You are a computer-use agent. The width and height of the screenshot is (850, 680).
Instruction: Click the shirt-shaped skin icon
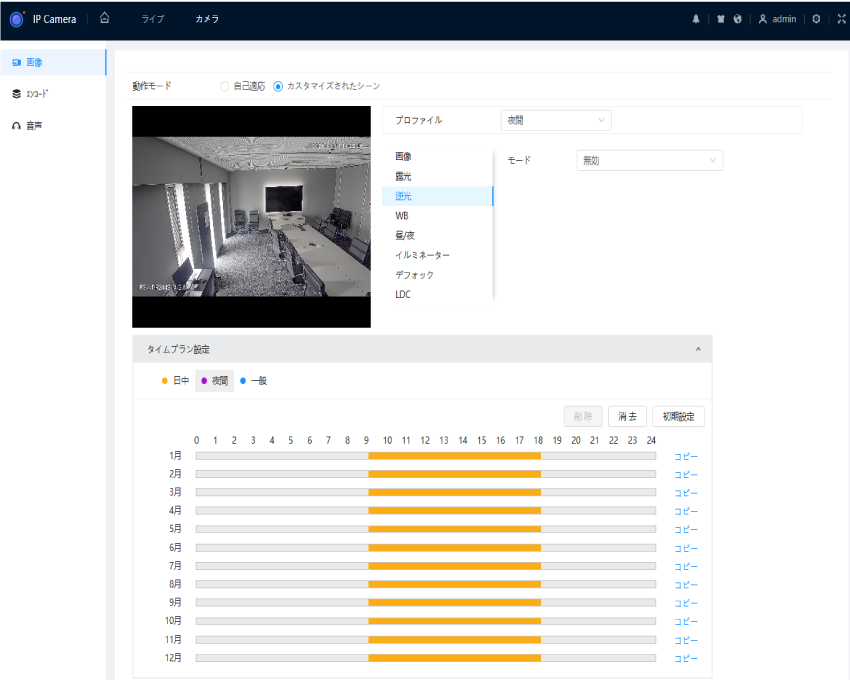720,19
